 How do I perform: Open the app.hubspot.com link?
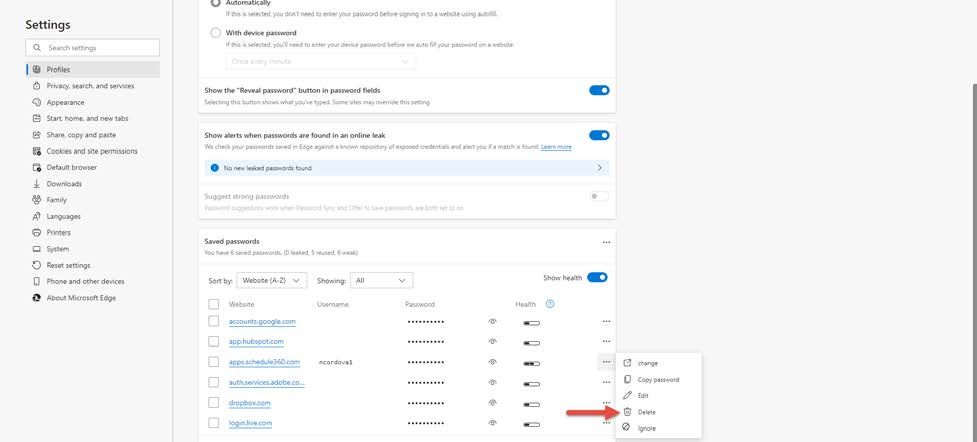256,342
